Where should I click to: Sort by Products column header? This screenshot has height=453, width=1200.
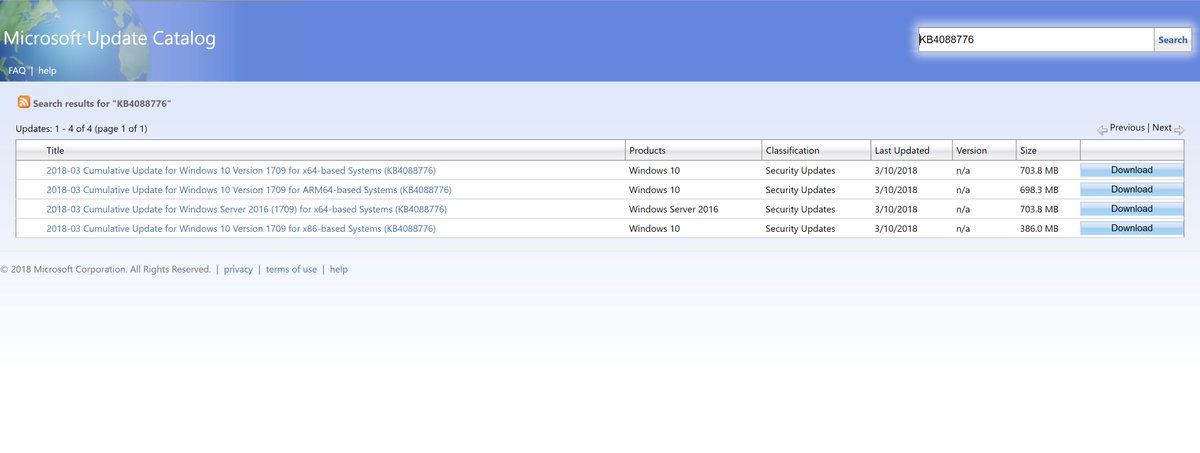(x=647, y=151)
